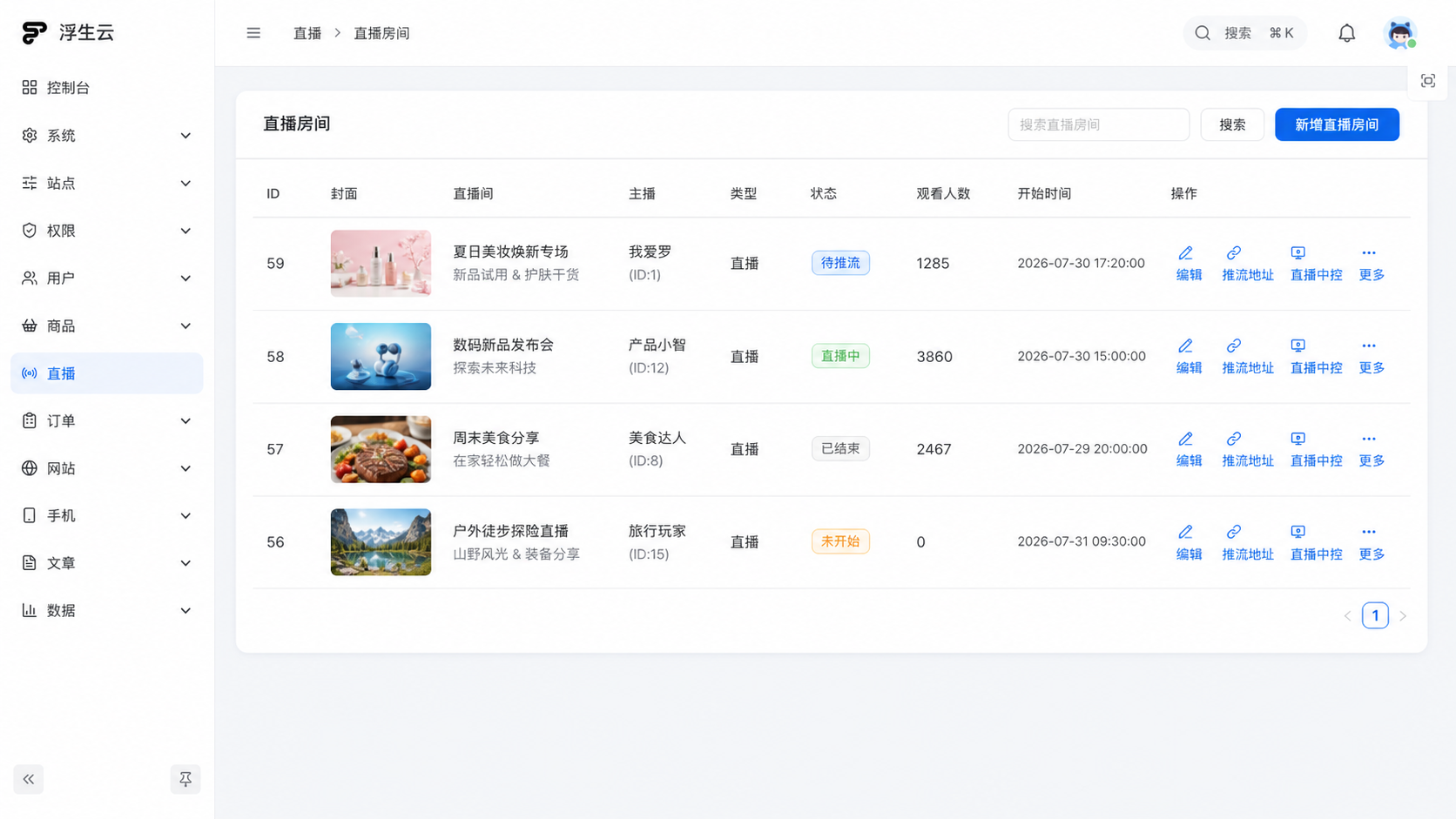The width and height of the screenshot is (1456, 819).
Task: Click the fullscreen scan icon
Action: pyautogui.click(x=1428, y=81)
